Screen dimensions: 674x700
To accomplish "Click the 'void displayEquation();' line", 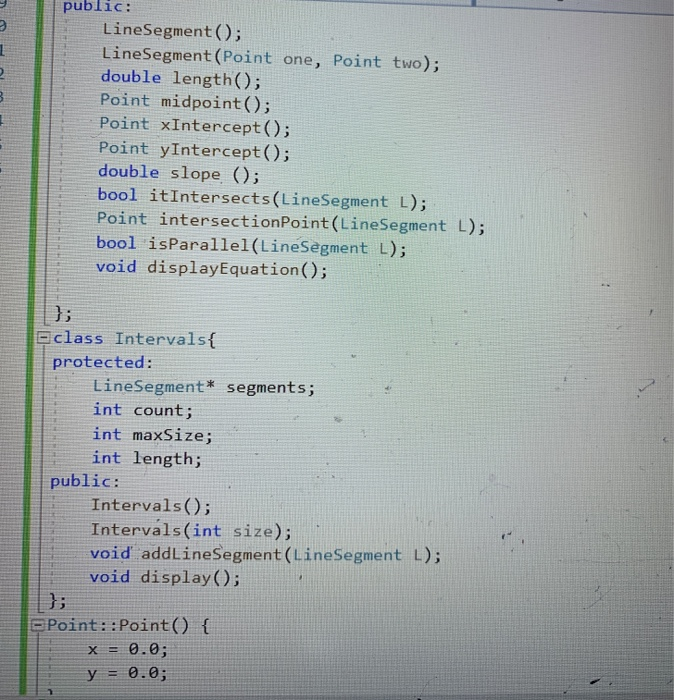I will point(212,268).
